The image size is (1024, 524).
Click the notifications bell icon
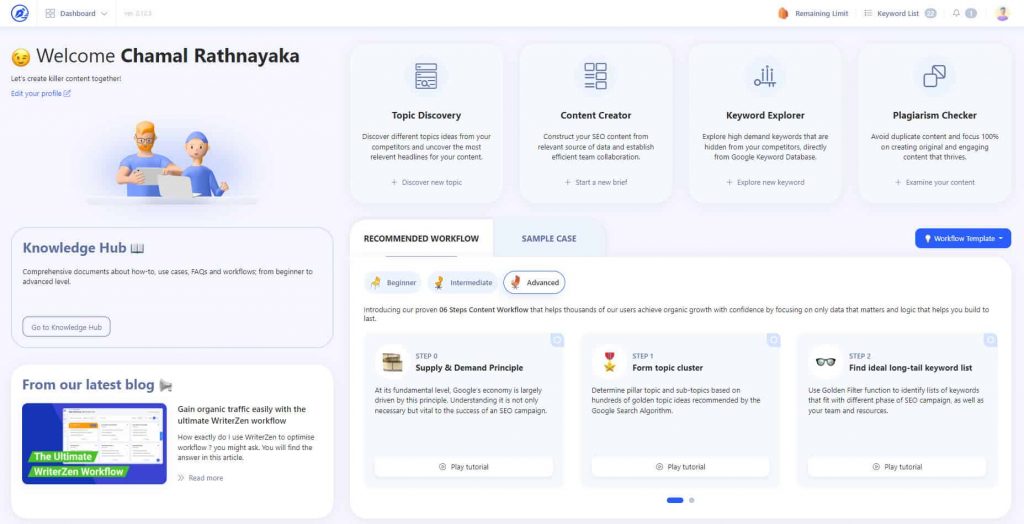coord(956,13)
